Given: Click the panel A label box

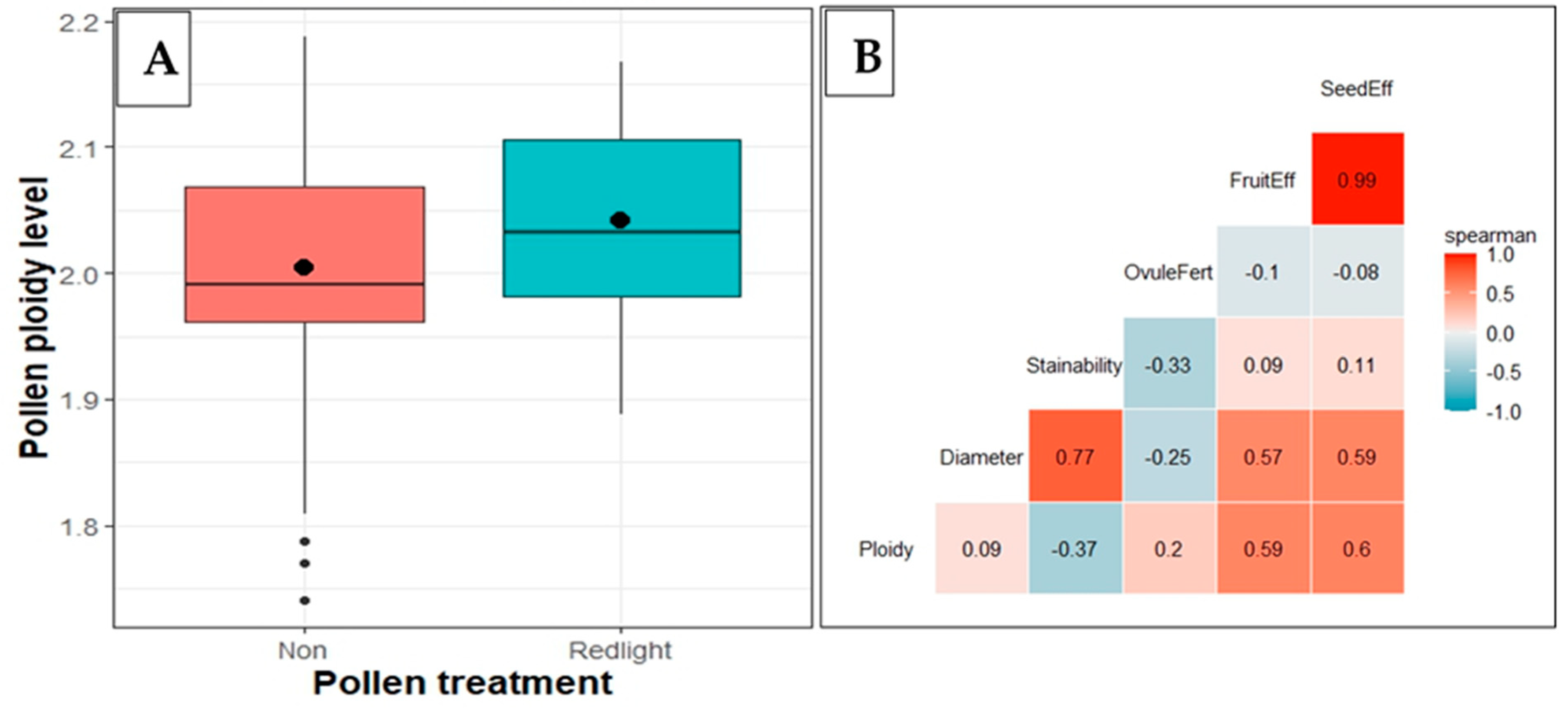Looking at the screenshot, I should [x=154, y=59].
